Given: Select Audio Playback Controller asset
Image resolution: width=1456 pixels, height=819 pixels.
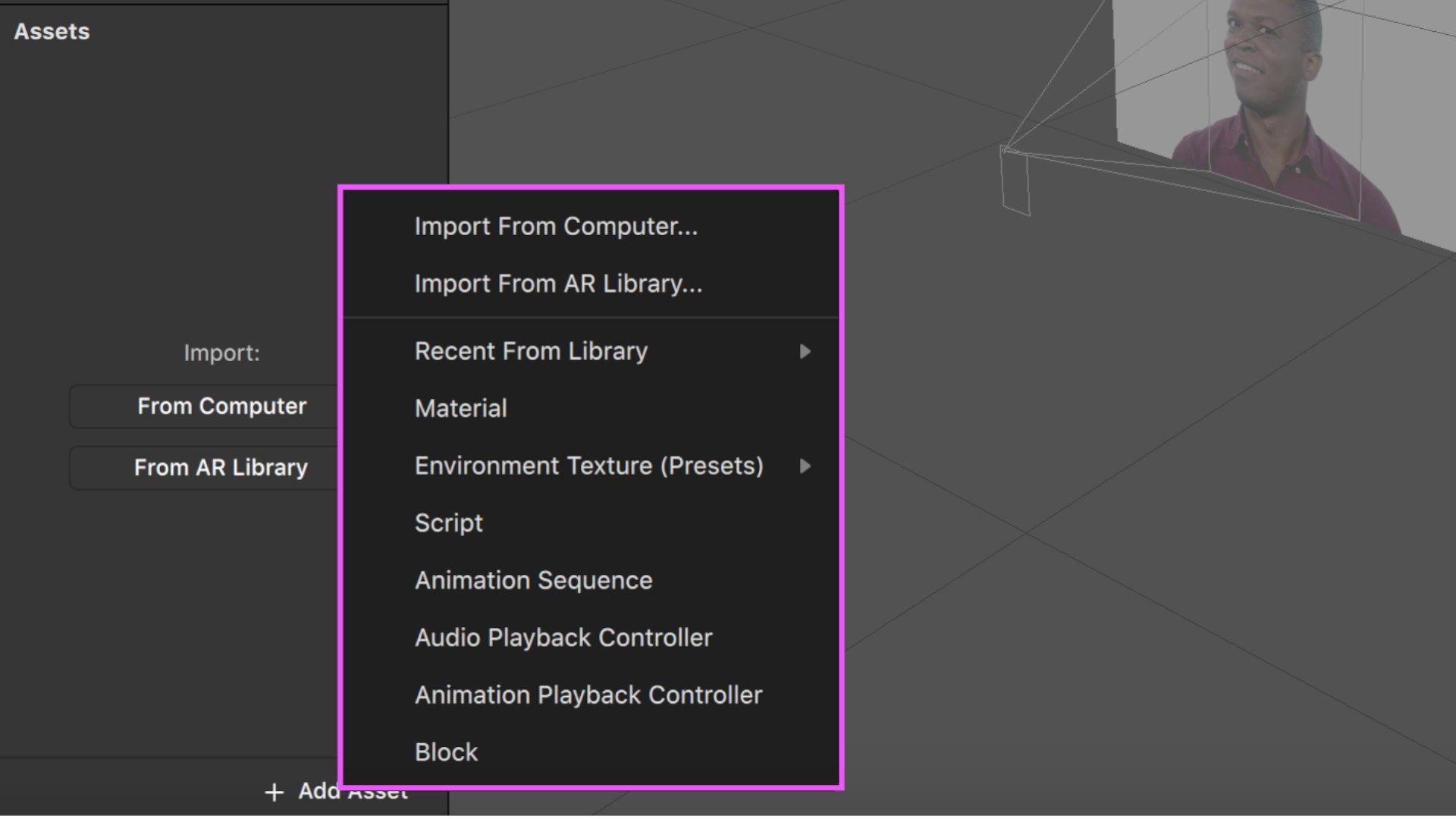Looking at the screenshot, I should (563, 637).
